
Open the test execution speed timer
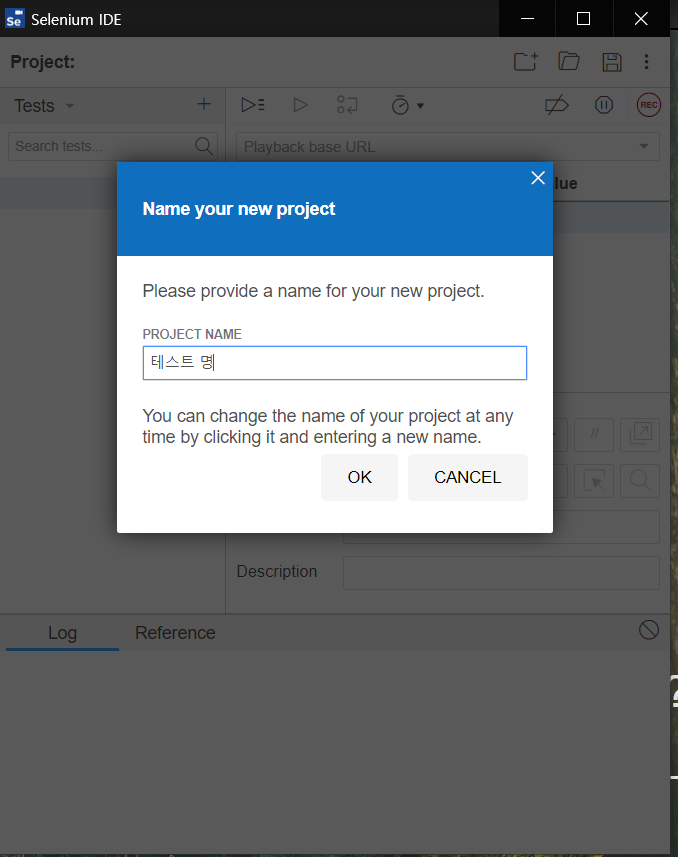(x=406, y=105)
